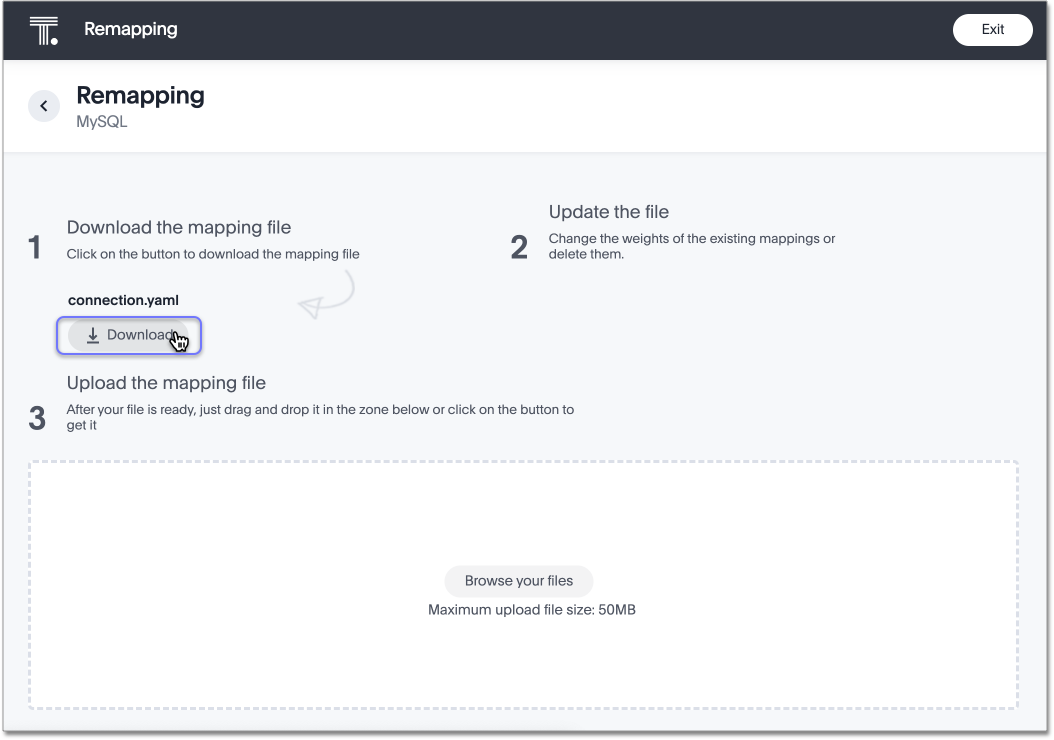Click the connection.yaml filename label
The width and height of the screenshot is (1054, 740).
point(123,300)
